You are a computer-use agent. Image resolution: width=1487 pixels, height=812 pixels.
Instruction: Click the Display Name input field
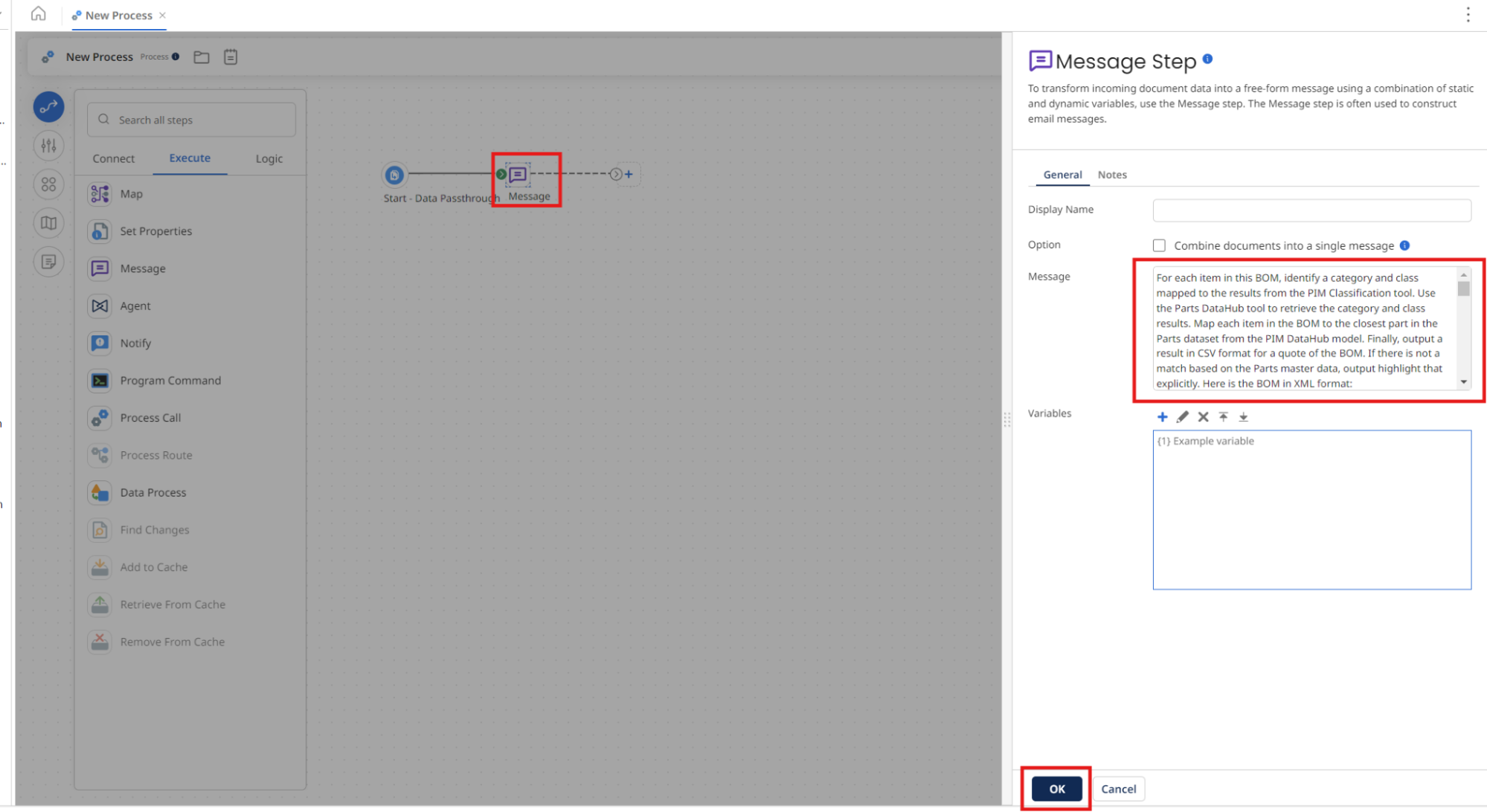click(1311, 210)
